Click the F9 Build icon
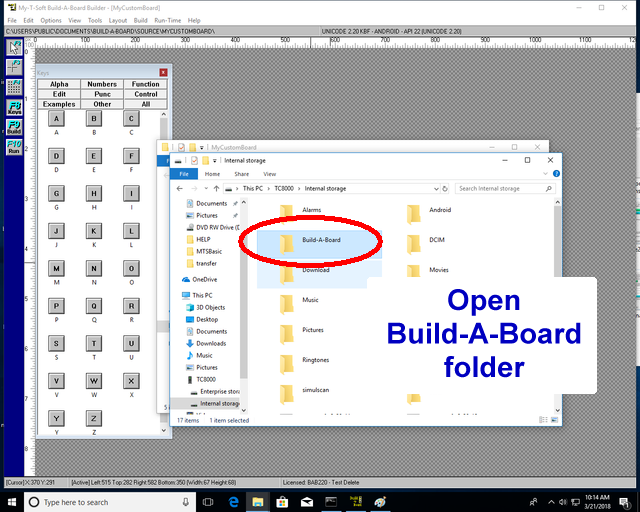This screenshot has width=640, height=512. 14,126
